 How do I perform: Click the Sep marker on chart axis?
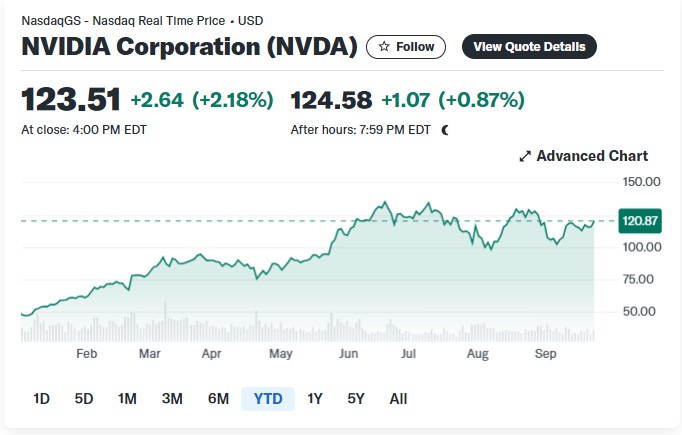pos(545,354)
